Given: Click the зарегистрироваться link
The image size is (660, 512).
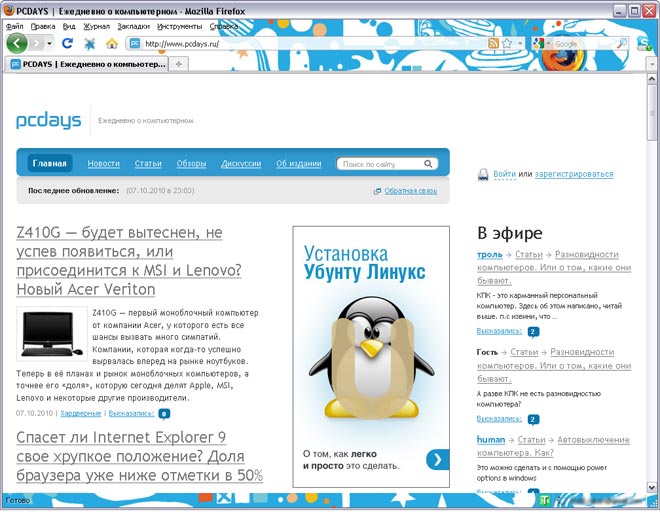Looking at the screenshot, I should (x=574, y=174).
